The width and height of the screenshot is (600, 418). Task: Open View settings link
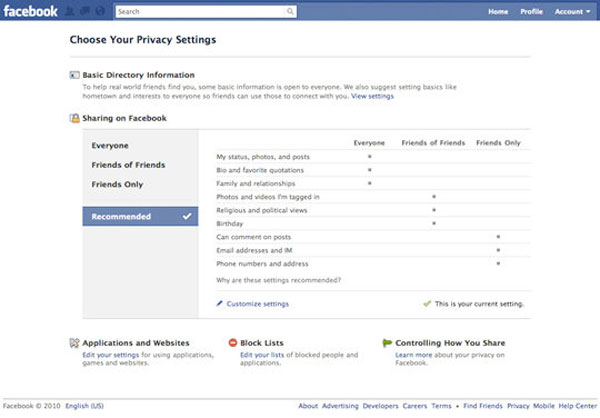point(372,96)
